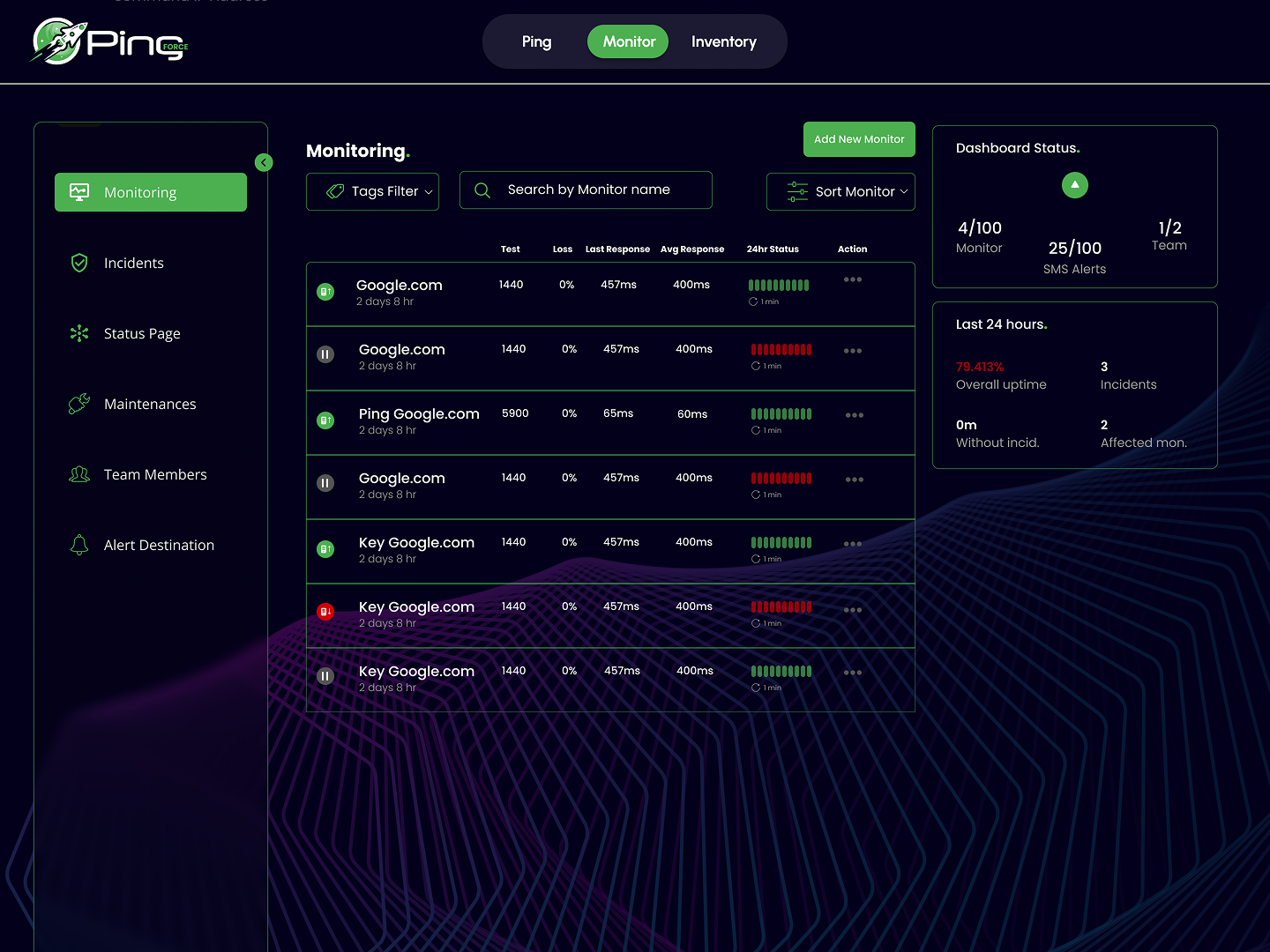Image resolution: width=1270 pixels, height=952 pixels.
Task: Click the 4/100 Monitor count
Action: click(980, 227)
